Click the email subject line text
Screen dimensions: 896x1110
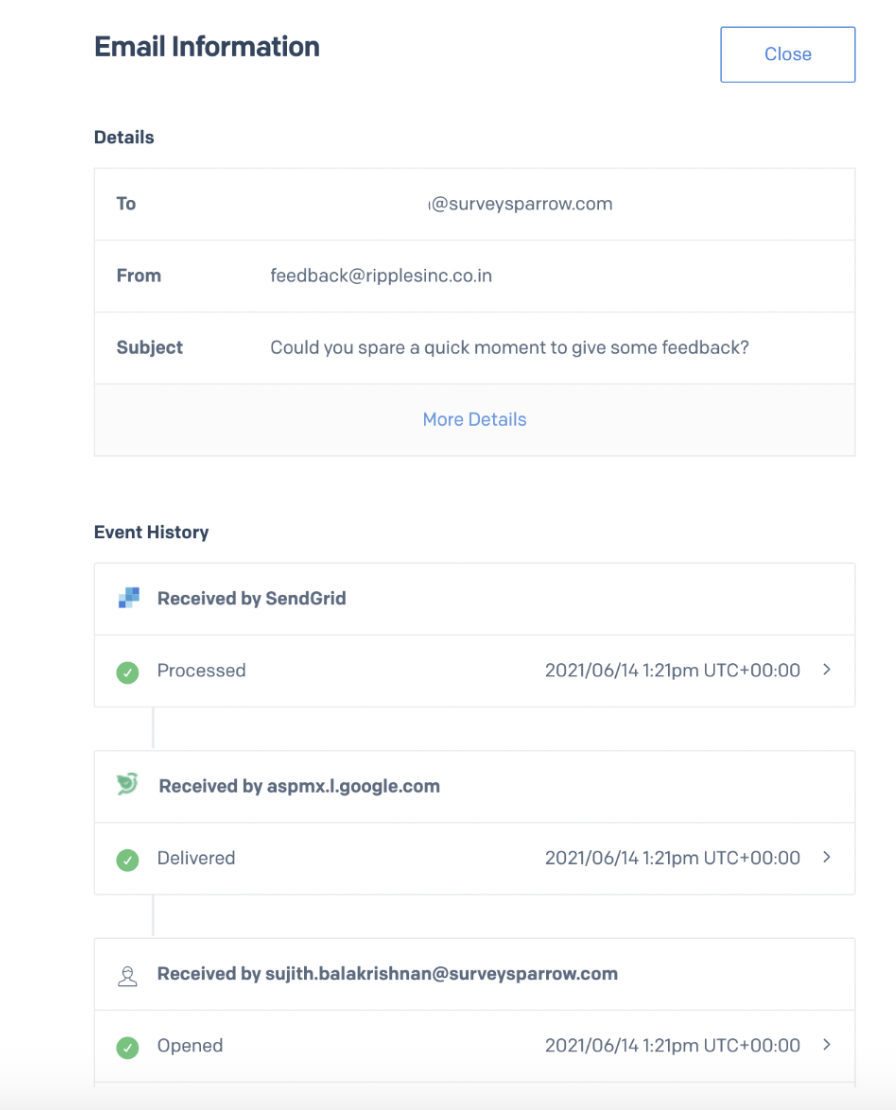[510, 348]
